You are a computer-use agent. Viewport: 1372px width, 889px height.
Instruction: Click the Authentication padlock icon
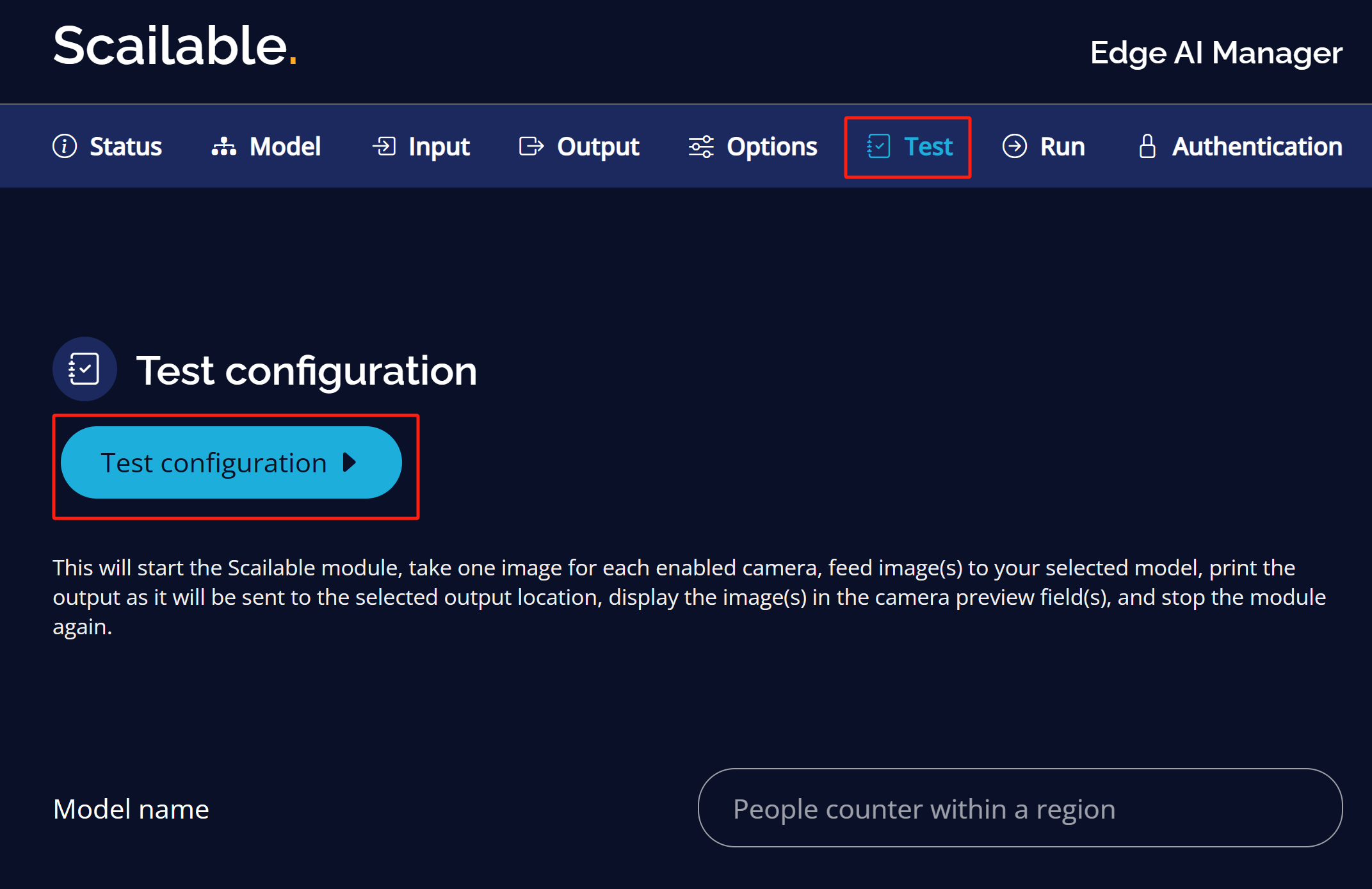point(1147,146)
